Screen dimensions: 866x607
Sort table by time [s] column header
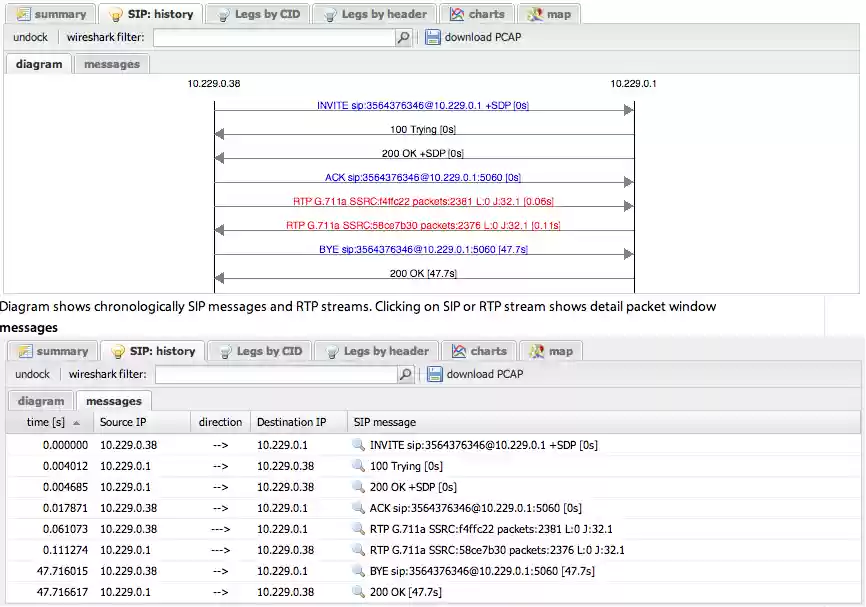point(46,423)
